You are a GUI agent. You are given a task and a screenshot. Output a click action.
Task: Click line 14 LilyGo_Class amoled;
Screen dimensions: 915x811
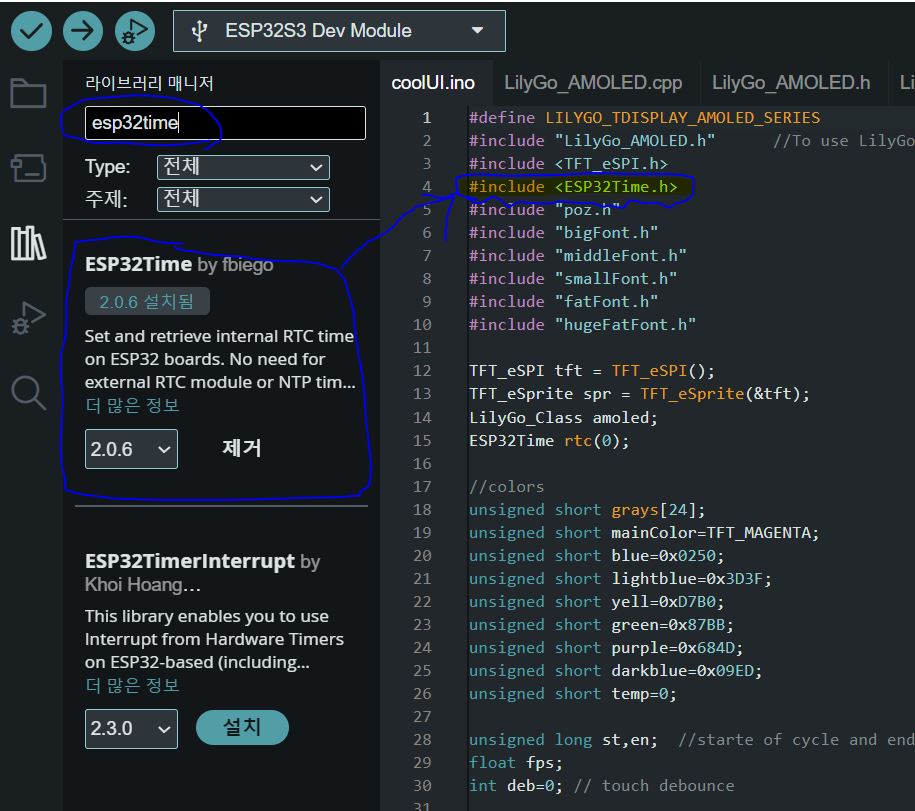coord(563,418)
